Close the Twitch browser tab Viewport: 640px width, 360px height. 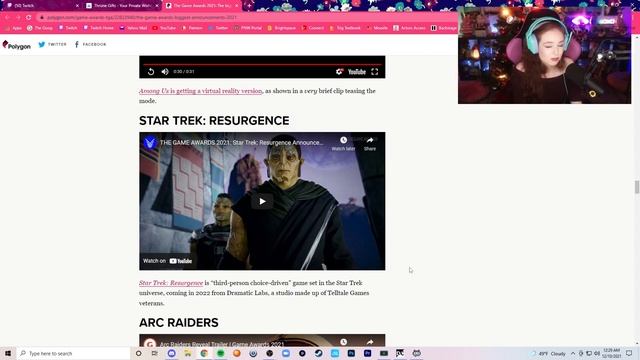point(77,6)
